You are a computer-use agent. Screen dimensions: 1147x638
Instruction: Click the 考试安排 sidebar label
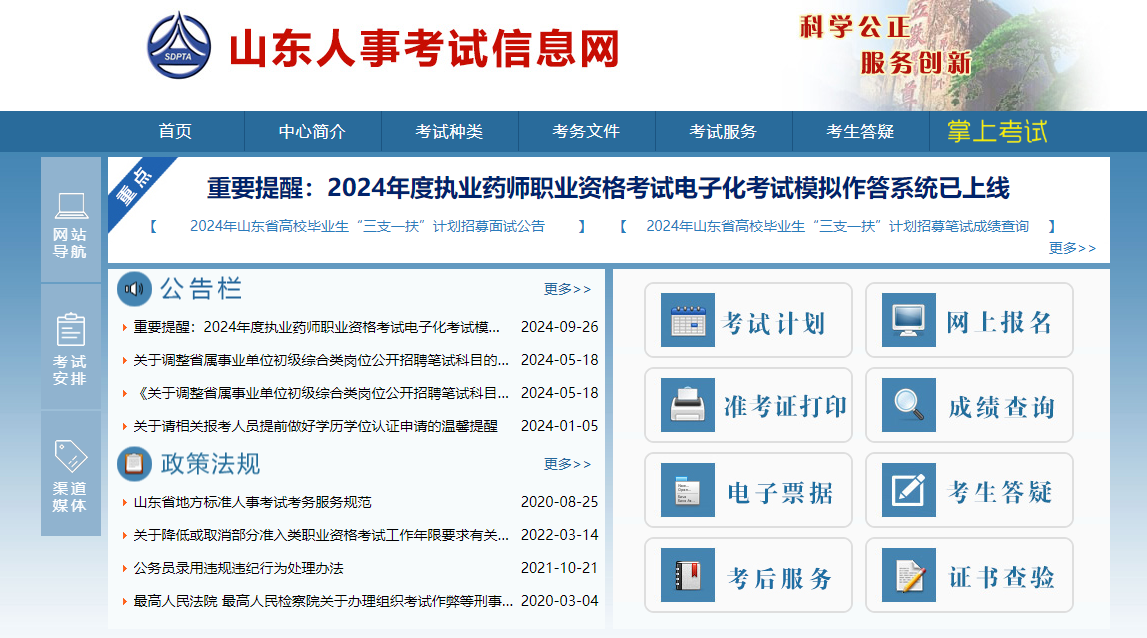[70, 370]
